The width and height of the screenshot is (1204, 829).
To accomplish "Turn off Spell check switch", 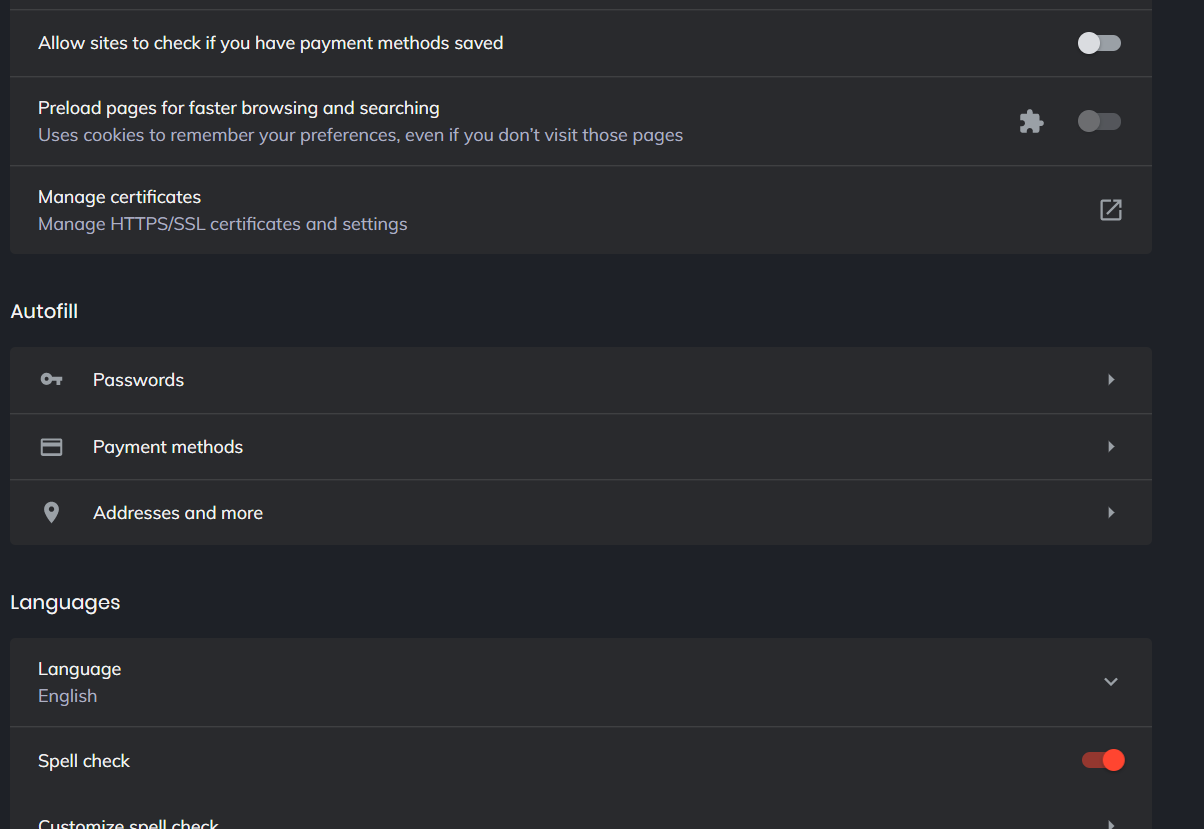I will tap(1103, 761).
